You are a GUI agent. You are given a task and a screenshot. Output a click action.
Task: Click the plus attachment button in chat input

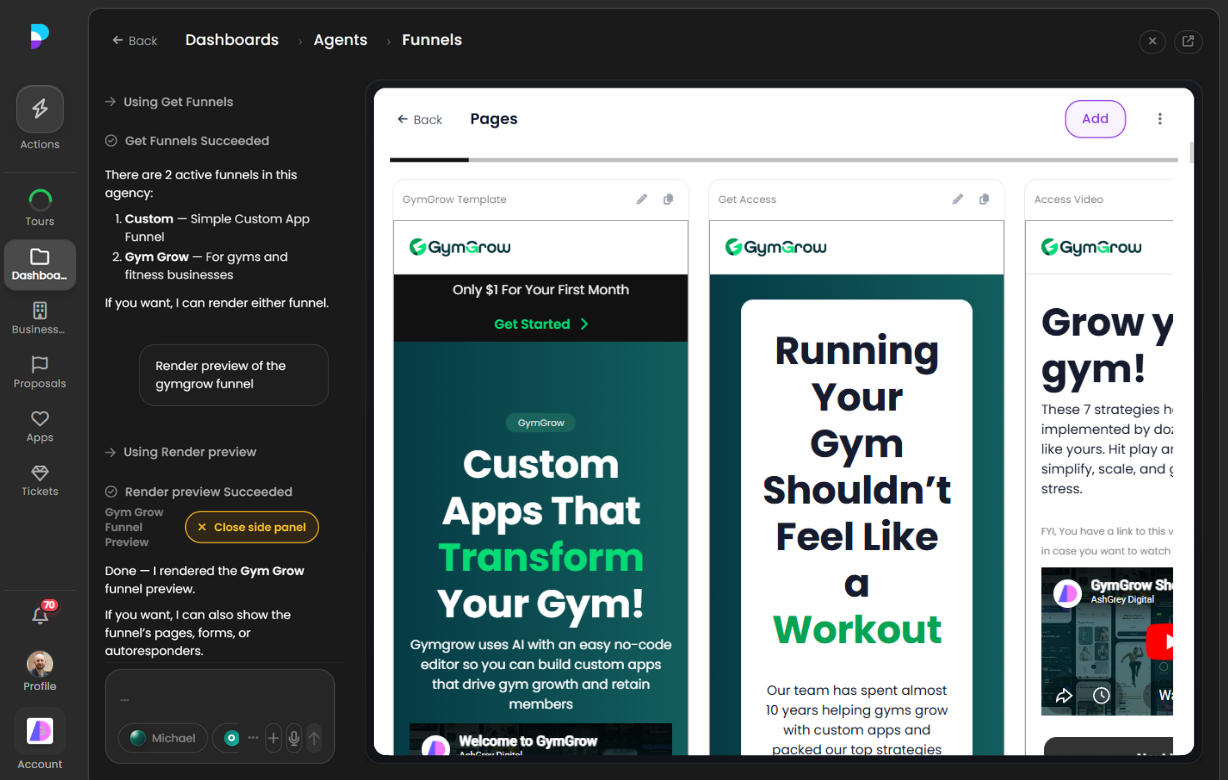tap(273, 738)
